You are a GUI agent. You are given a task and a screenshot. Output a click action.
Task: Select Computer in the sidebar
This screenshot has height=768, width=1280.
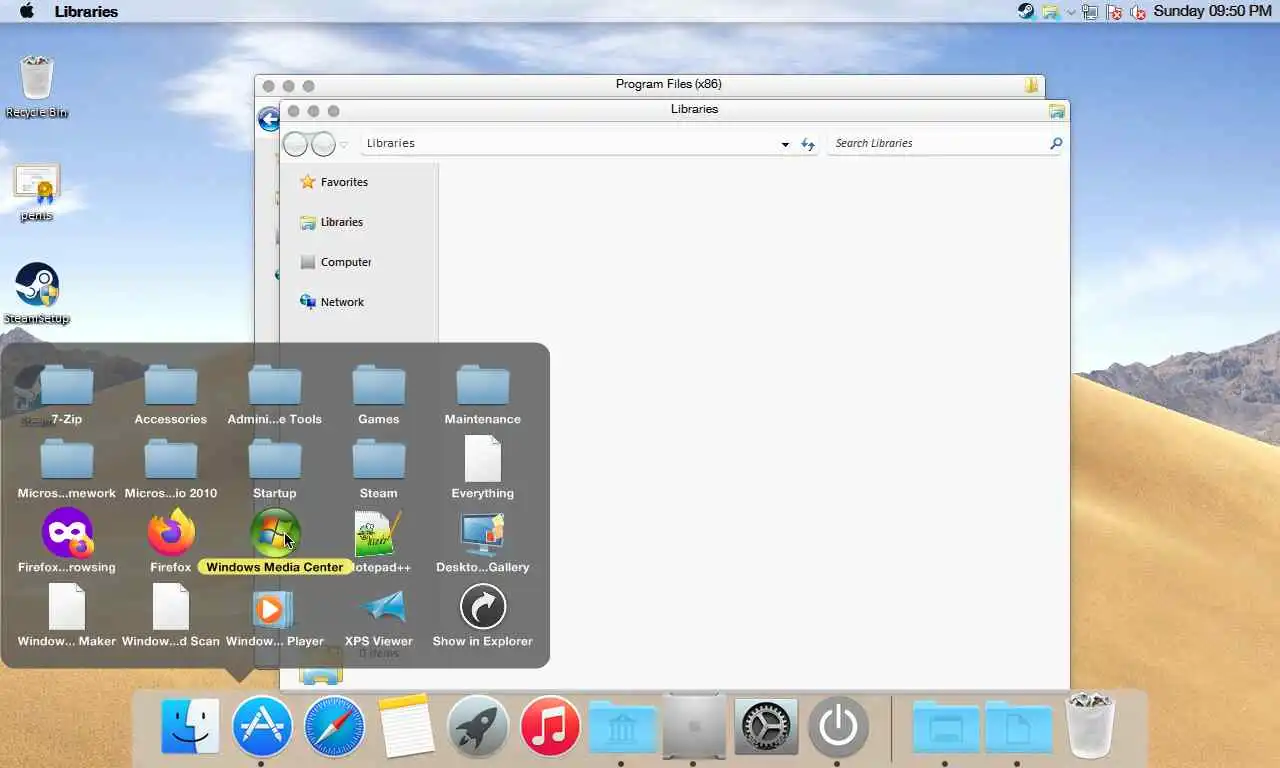(x=336, y=262)
